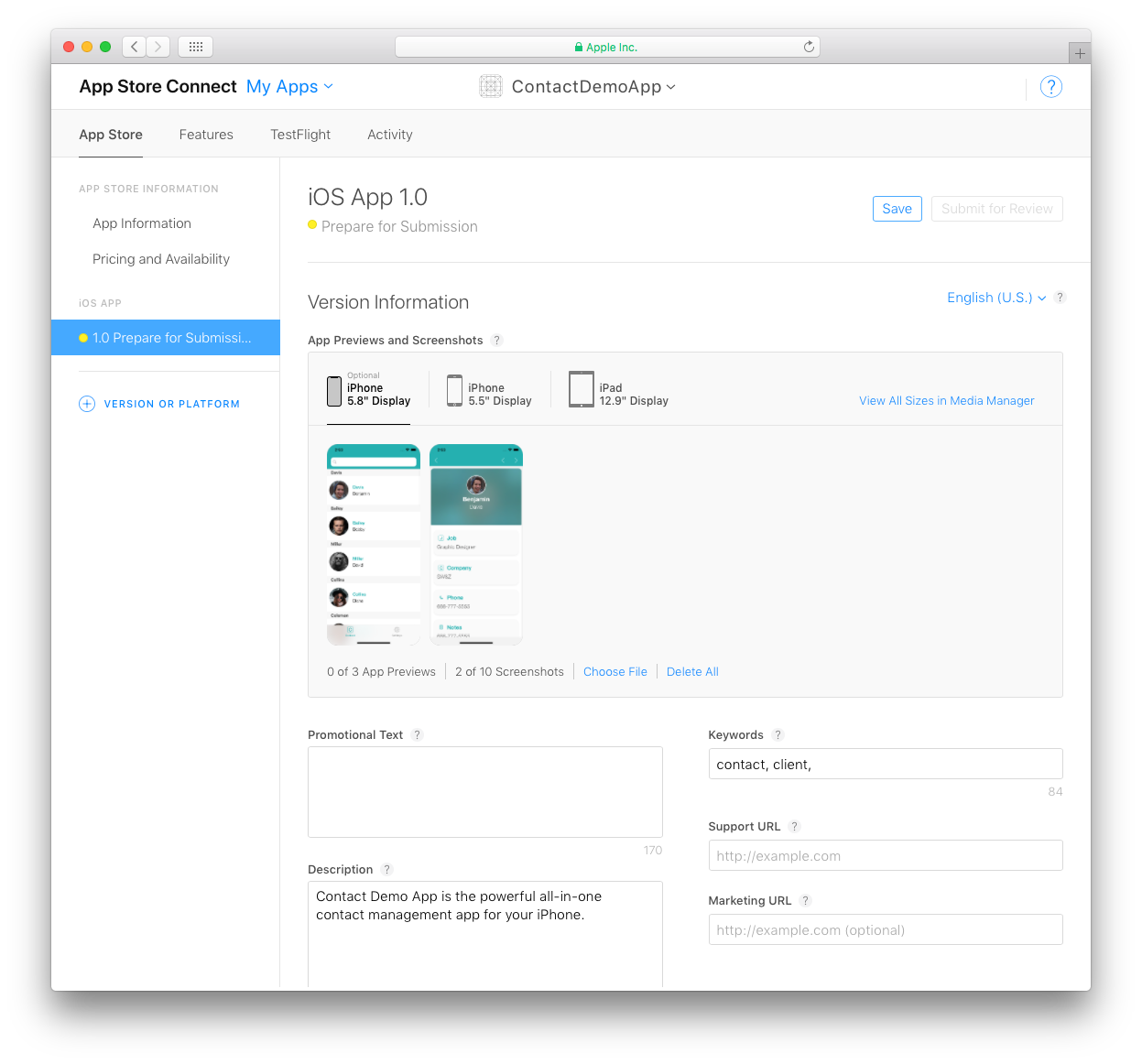The width and height of the screenshot is (1142, 1064).
Task: Click the iPad 12.9" device icon
Action: [x=582, y=389]
